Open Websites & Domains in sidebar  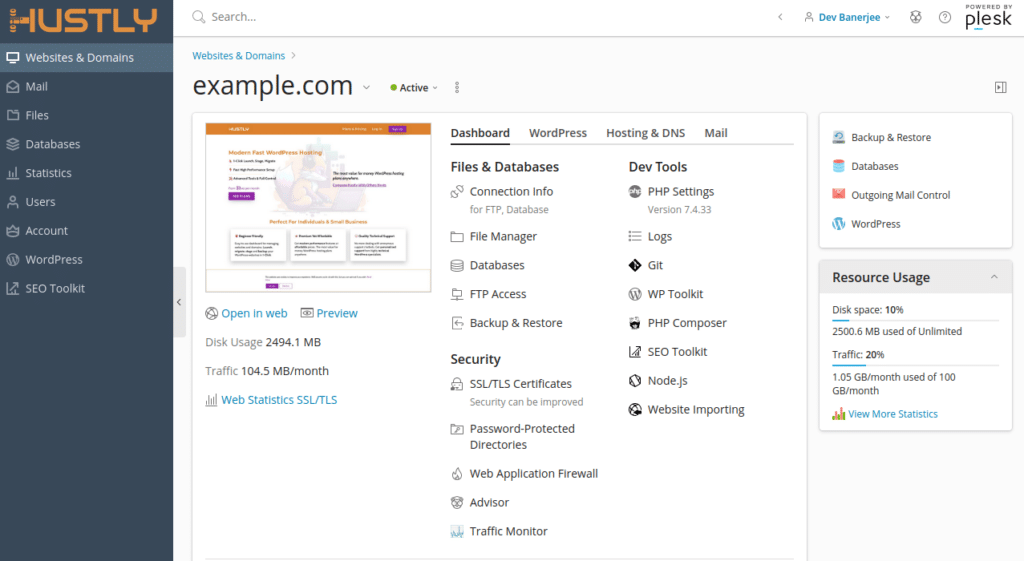[86, 57]
